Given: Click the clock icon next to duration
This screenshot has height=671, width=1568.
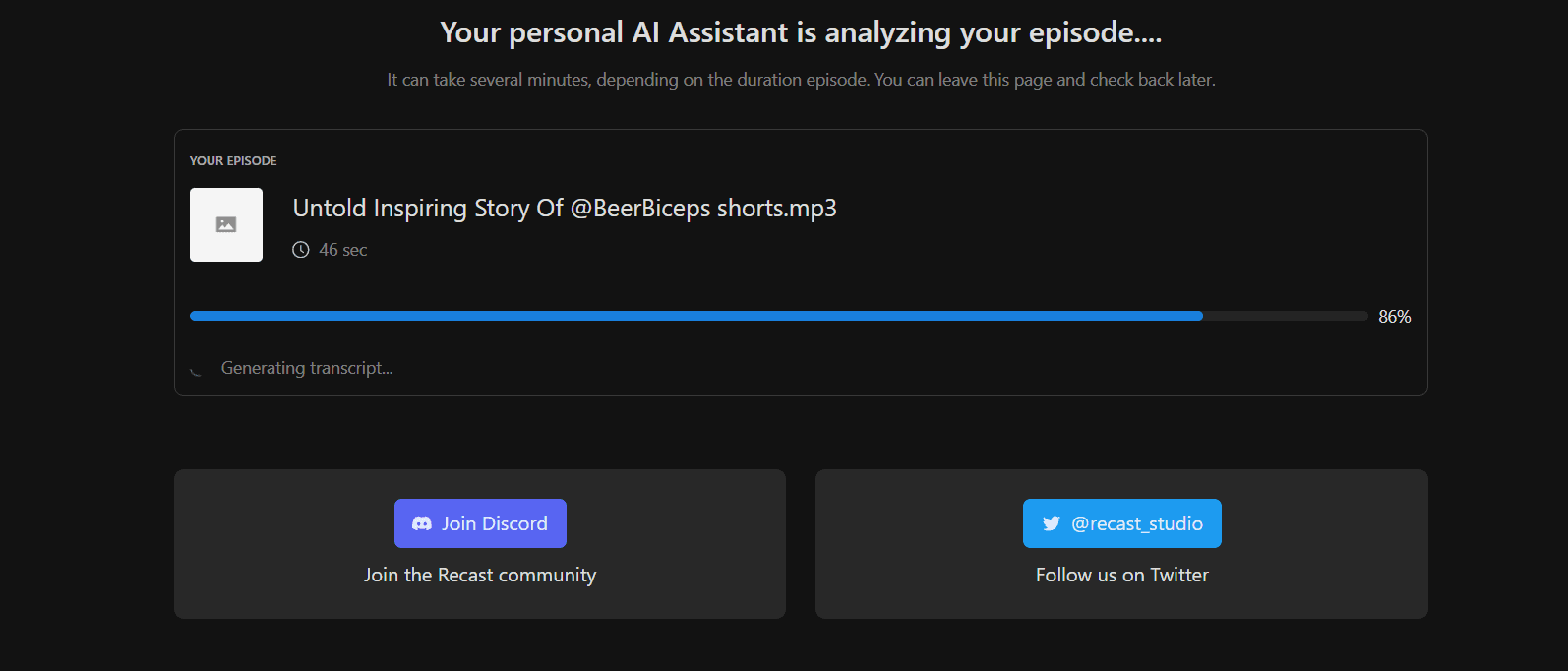Looking at the screenshot, I should 300,250.
